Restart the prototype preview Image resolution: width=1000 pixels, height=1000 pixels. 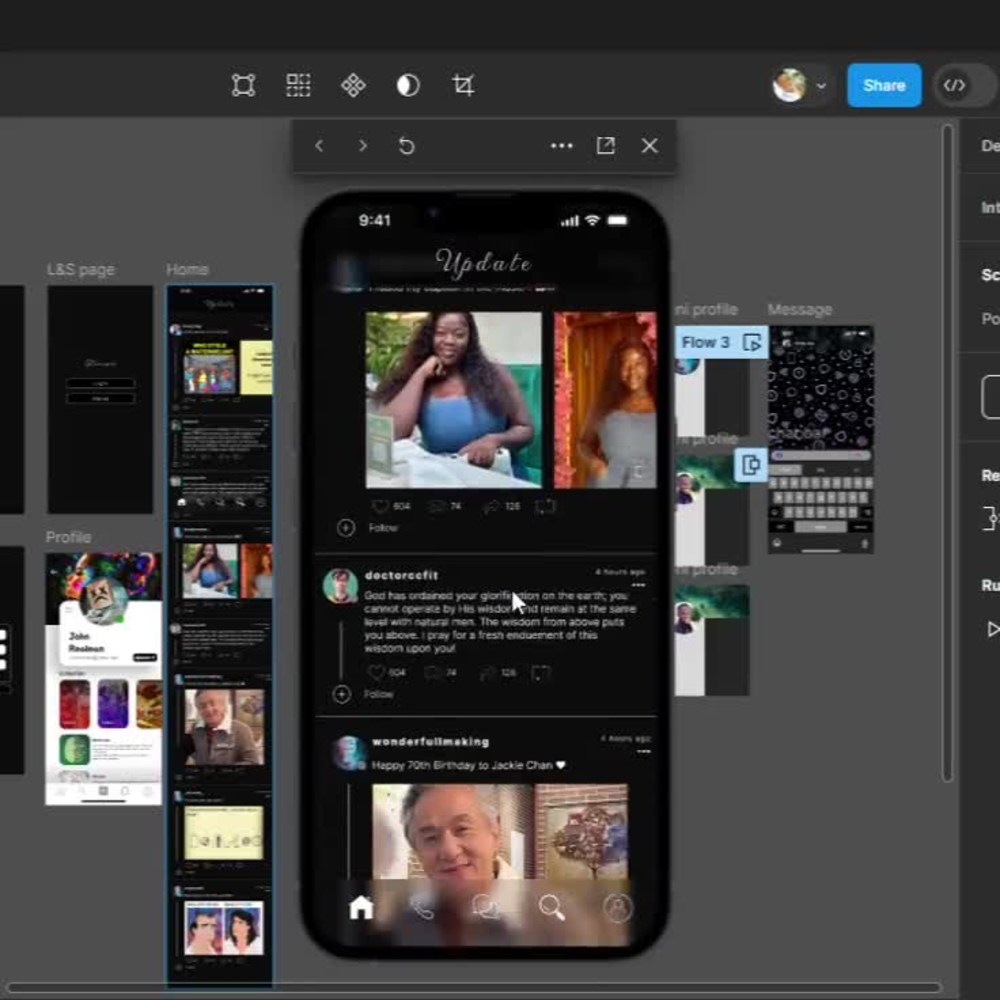coord(406,146)
